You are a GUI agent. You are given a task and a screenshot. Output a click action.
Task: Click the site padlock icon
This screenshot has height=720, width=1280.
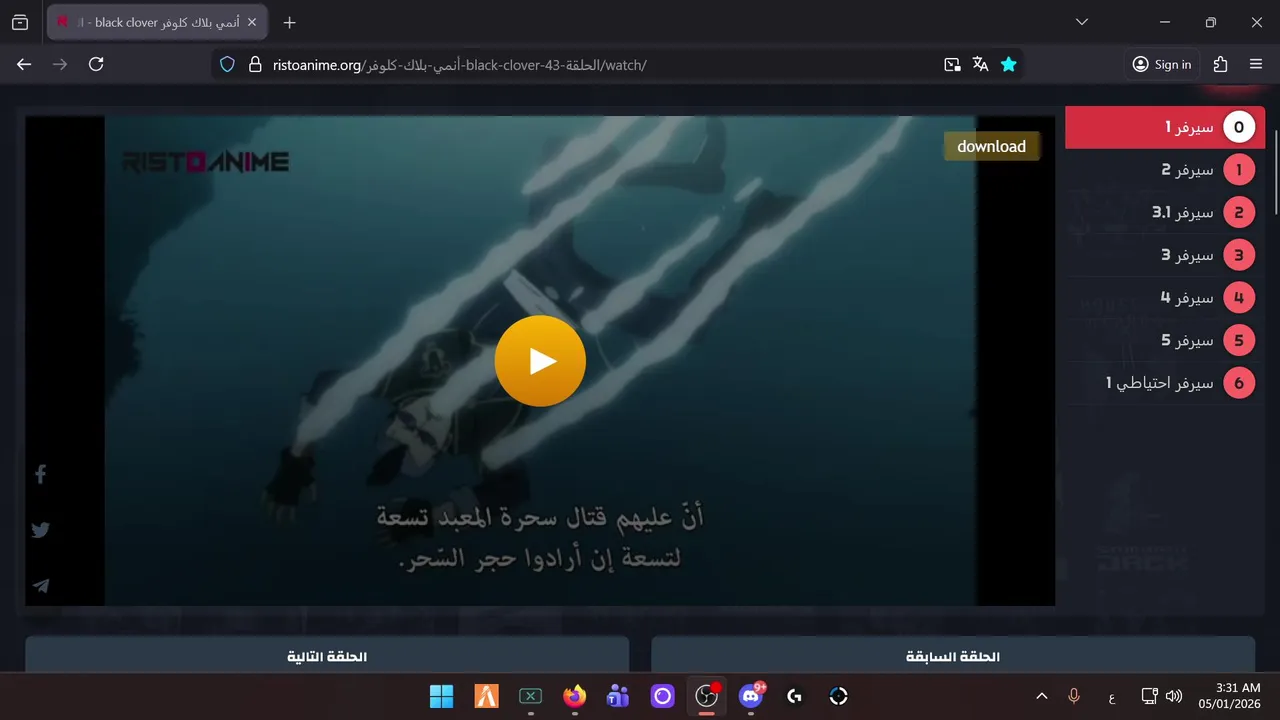pos(254,65)
